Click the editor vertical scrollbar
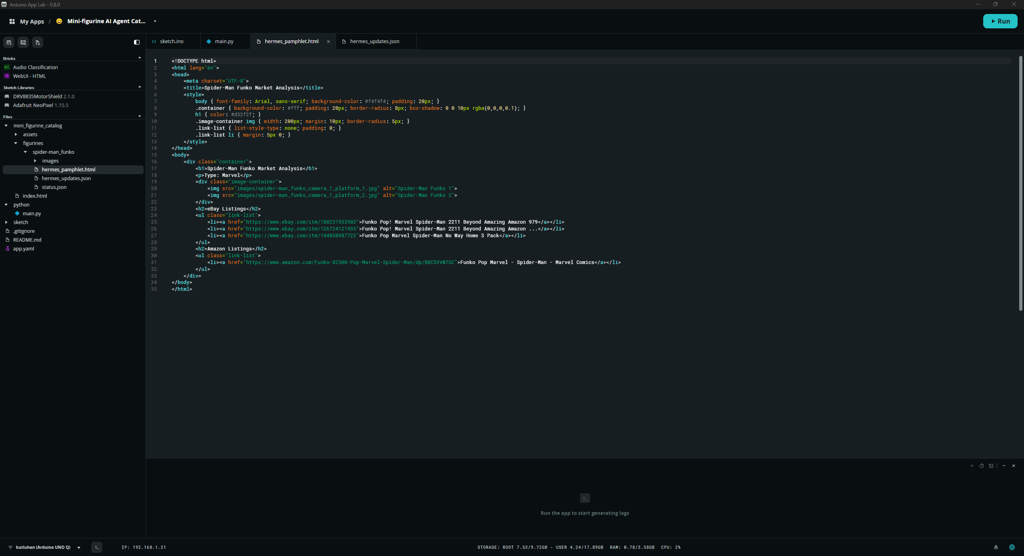This screenshot has height=556, width=1024. pos(1020,183)
